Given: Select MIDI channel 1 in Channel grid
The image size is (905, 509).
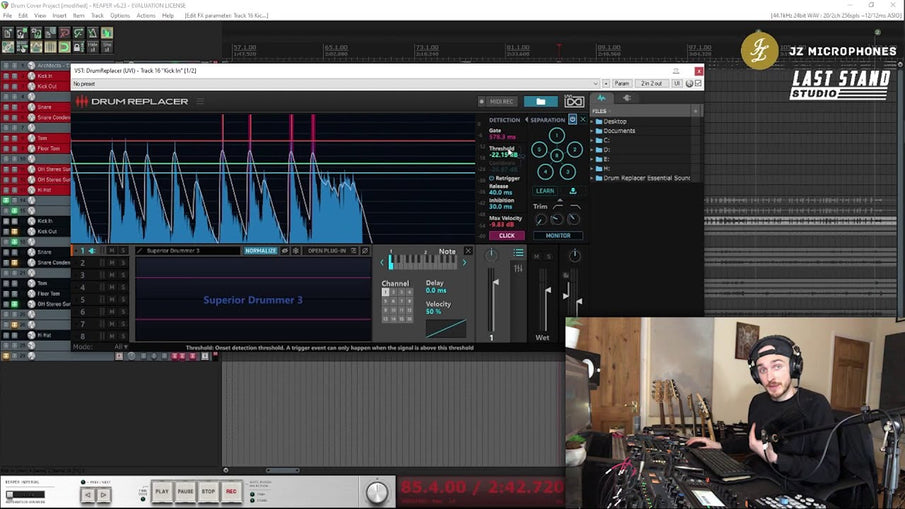Looking at the screenshot, I should [385, 292].
